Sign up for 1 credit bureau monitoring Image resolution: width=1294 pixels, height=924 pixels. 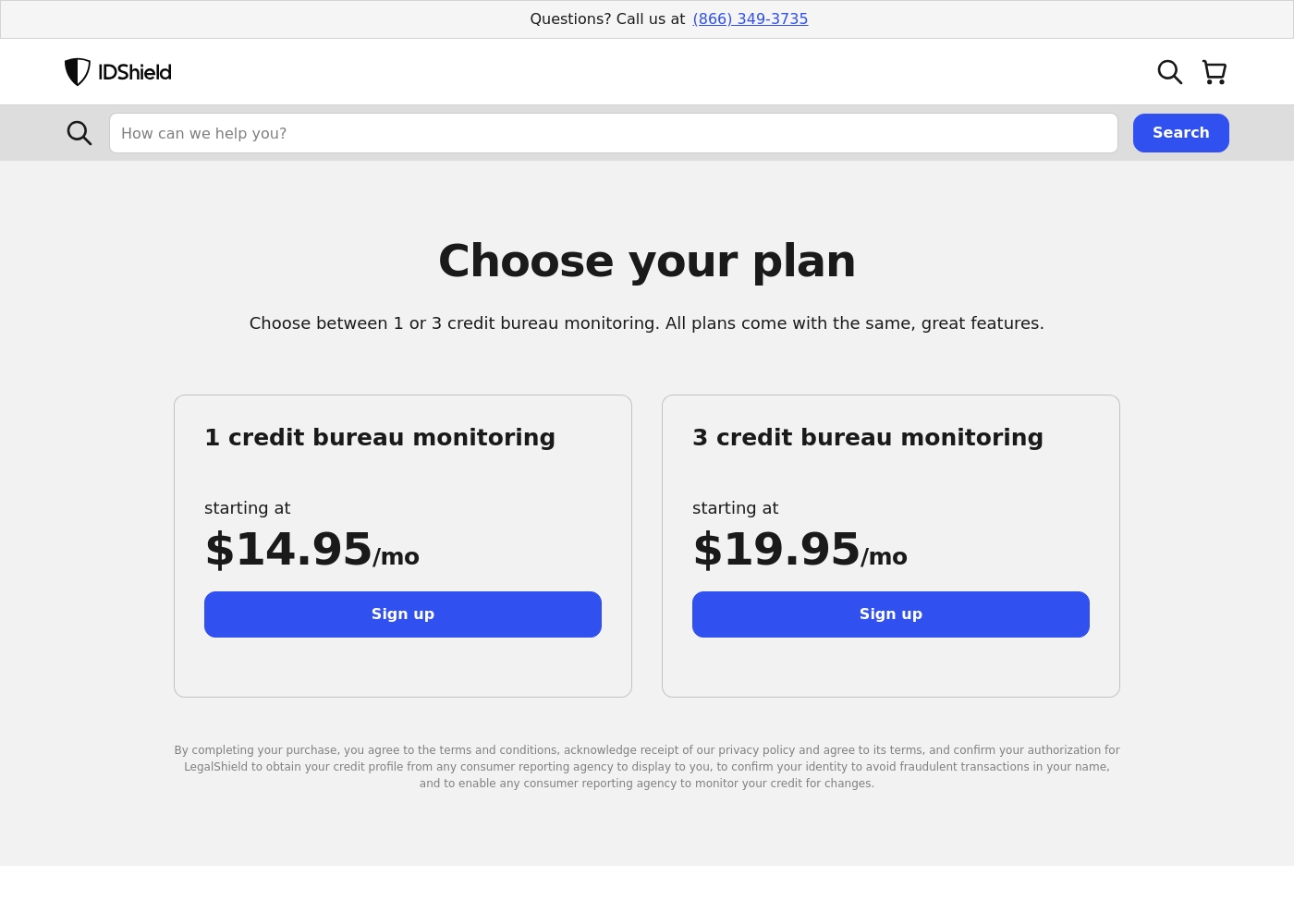pyautogui.click(x=403, y=614)
